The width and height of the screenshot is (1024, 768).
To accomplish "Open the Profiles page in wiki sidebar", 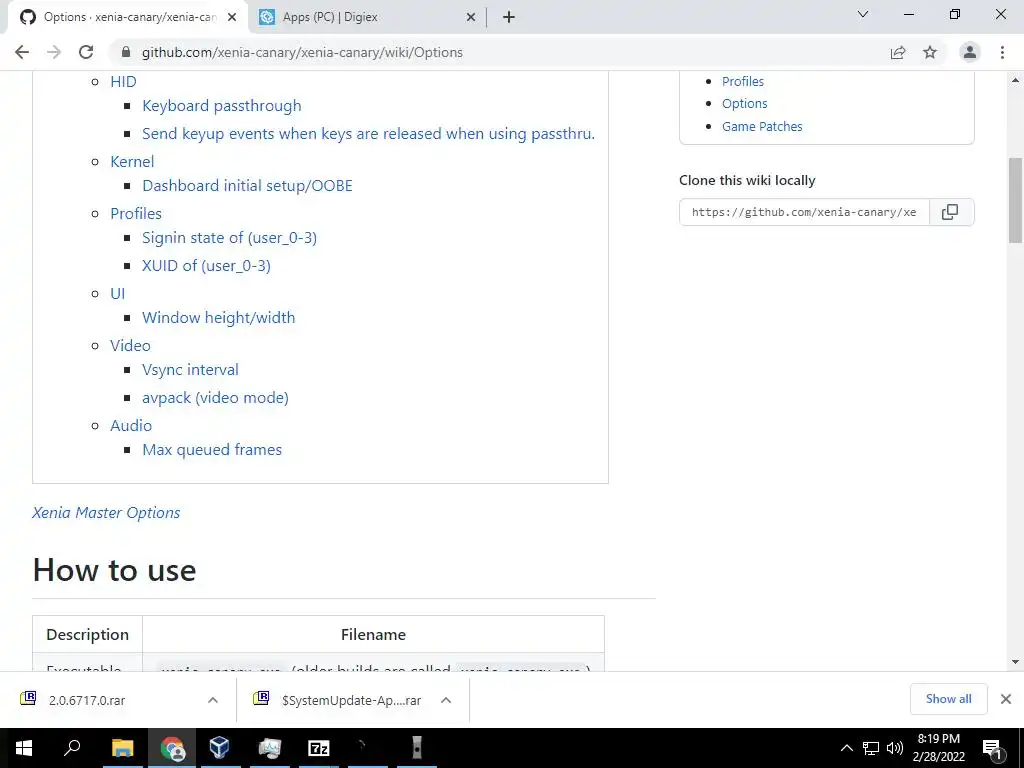I will pyautogui.click(x=743, y=82).
